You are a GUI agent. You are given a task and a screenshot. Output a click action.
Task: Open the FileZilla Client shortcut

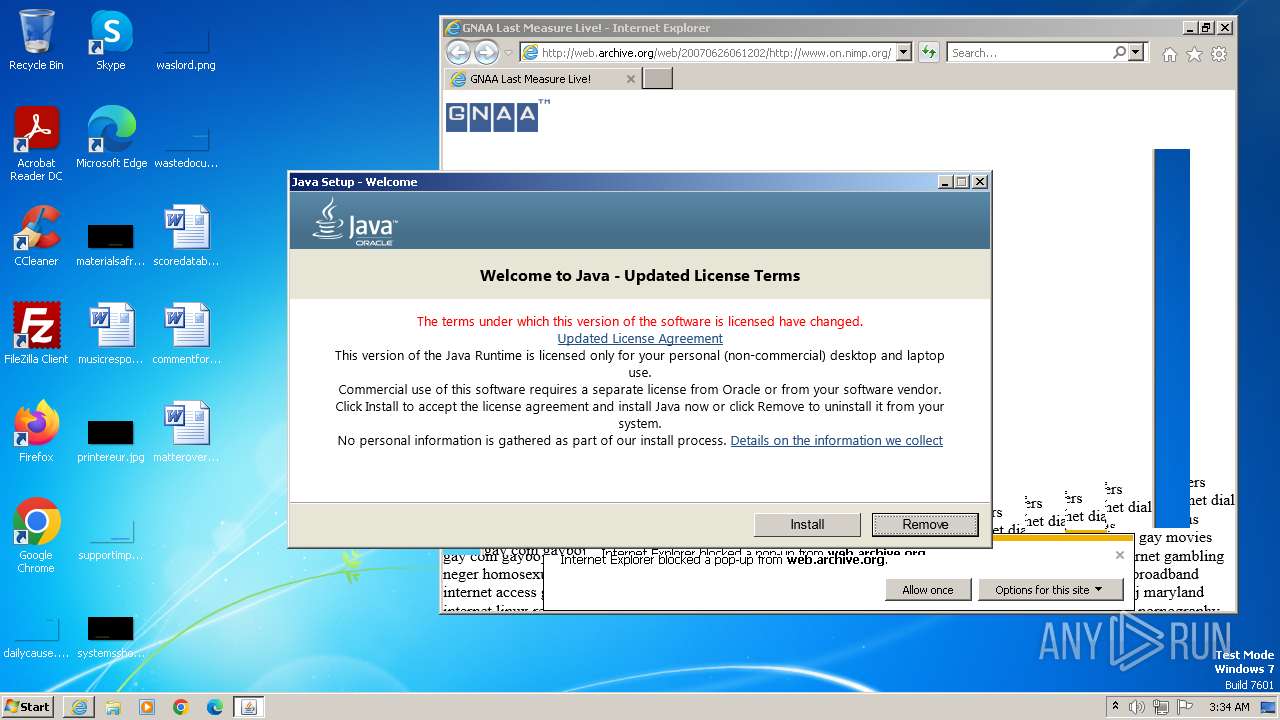(x=36, y=334)
